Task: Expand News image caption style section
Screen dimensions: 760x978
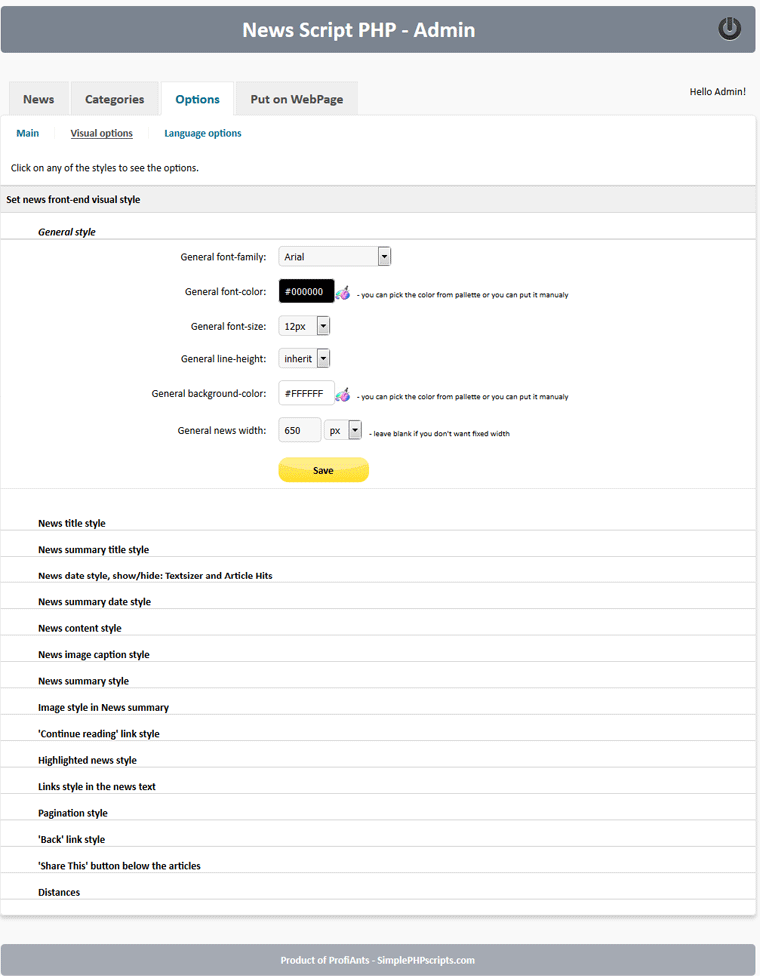Action: point(94,654)
